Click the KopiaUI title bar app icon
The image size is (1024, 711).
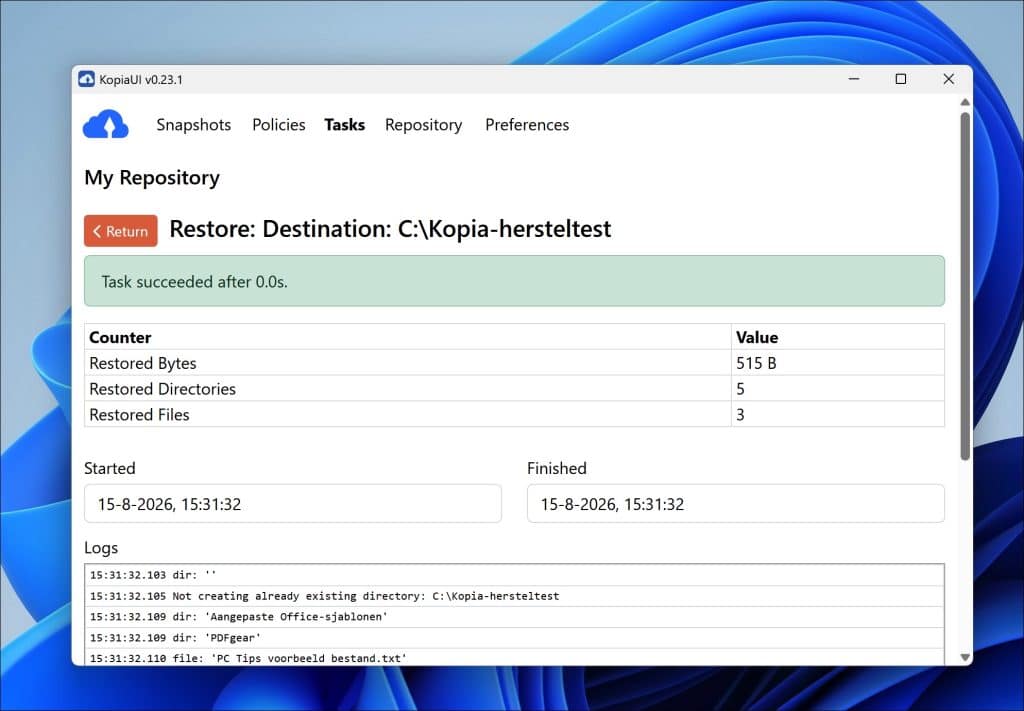point(86,79)
